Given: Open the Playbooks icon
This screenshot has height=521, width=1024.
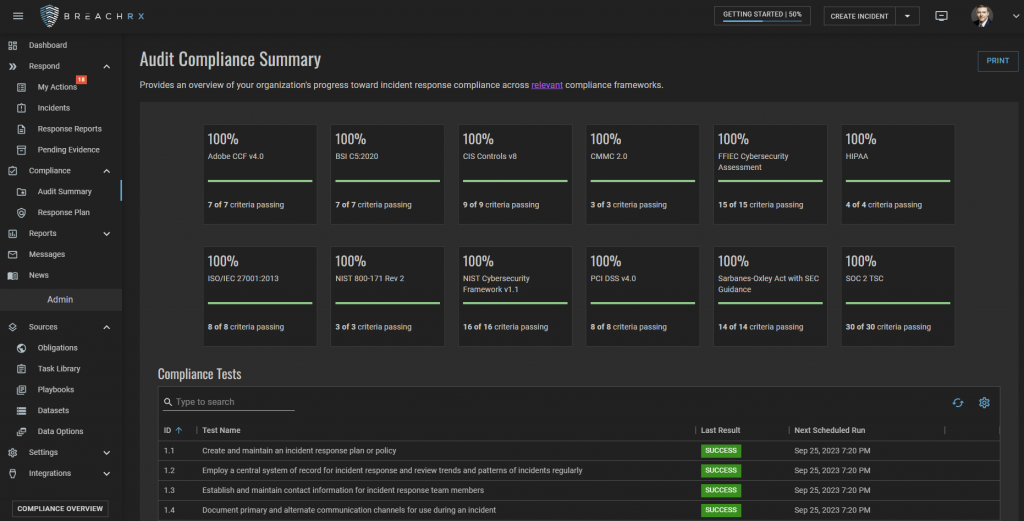Looking at the screenshot, I should [x=22, y=390].
